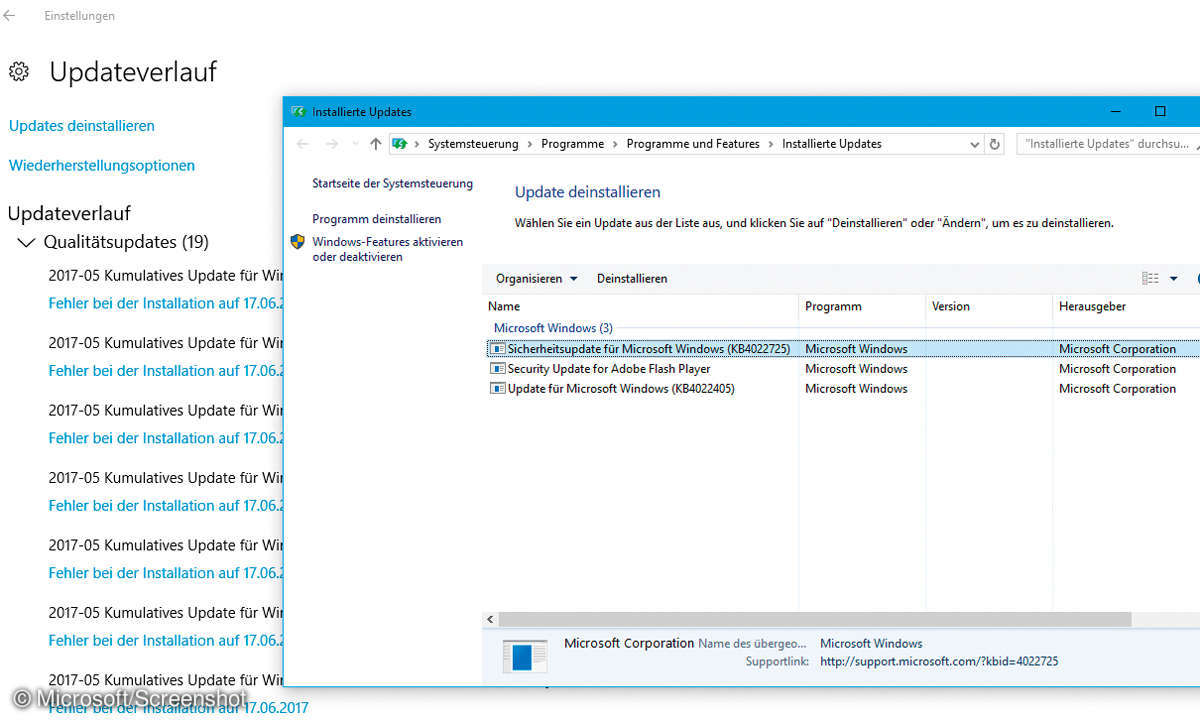Click the icon of Adobe Flash Player row

click(x=498, y=369)
